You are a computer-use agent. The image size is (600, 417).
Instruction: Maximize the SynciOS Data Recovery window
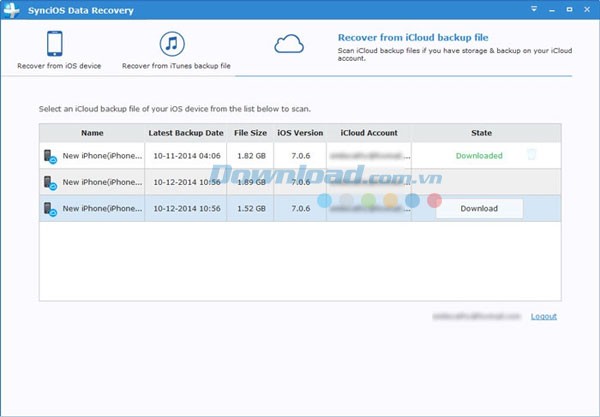pyautogui.click(x=569, y=10)
